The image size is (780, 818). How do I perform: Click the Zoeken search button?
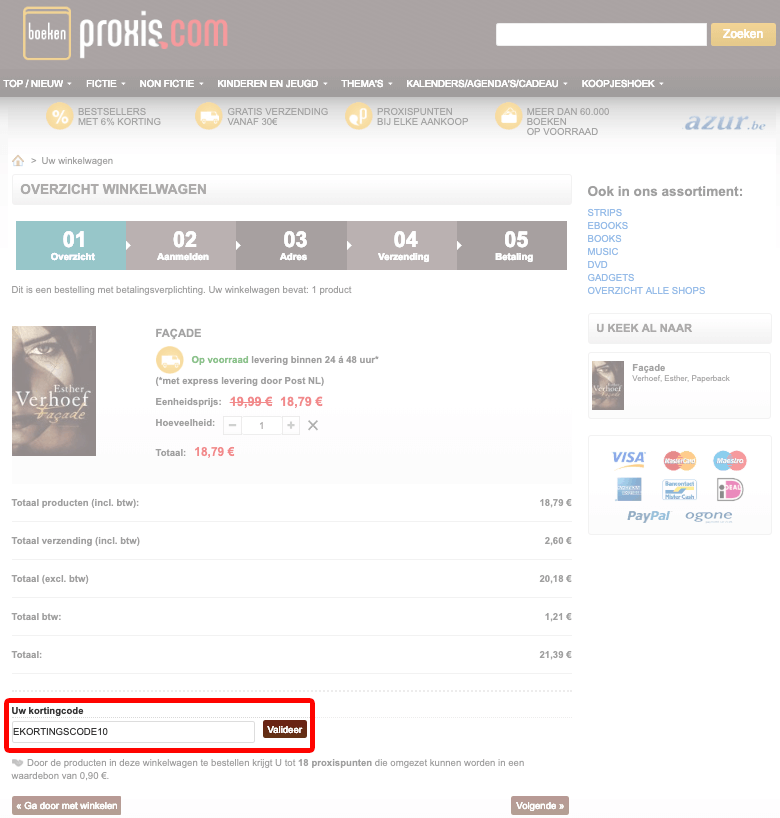tap(743, 34)
